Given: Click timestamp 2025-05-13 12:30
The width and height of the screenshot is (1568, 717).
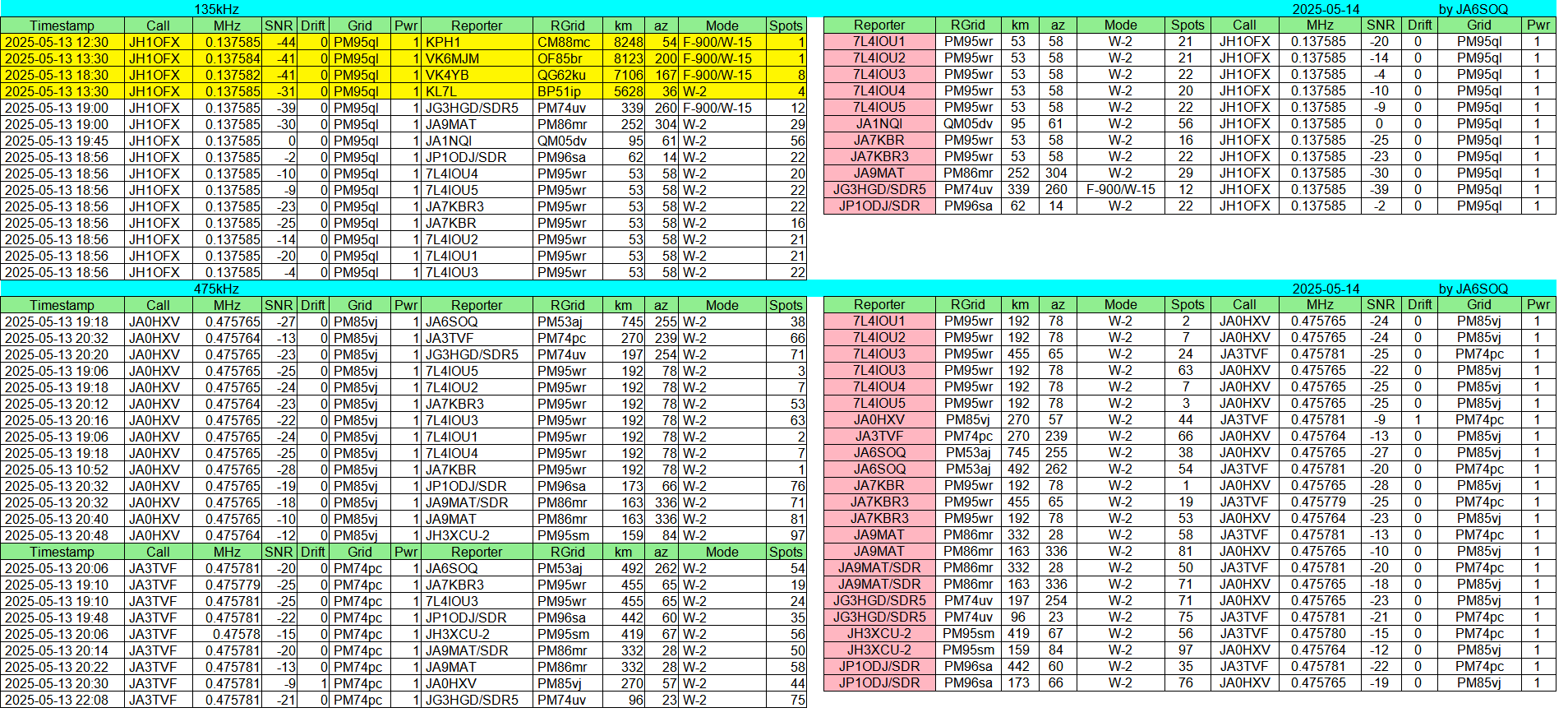Looking at the screenshot, I should point(62,42).
